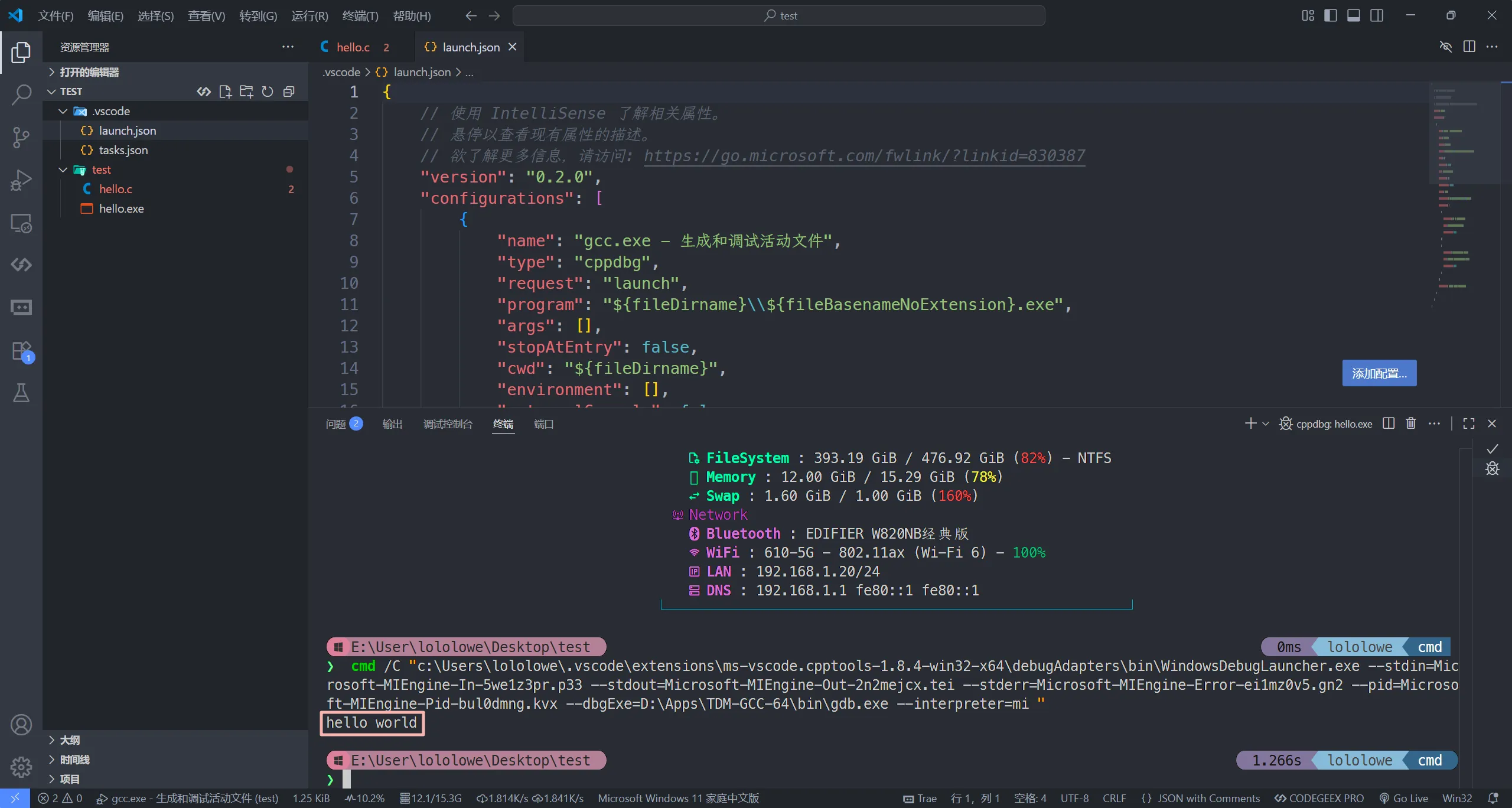Kill terminal with trash icon
The image size is (1512, 808).
[x=1411, y=423]
